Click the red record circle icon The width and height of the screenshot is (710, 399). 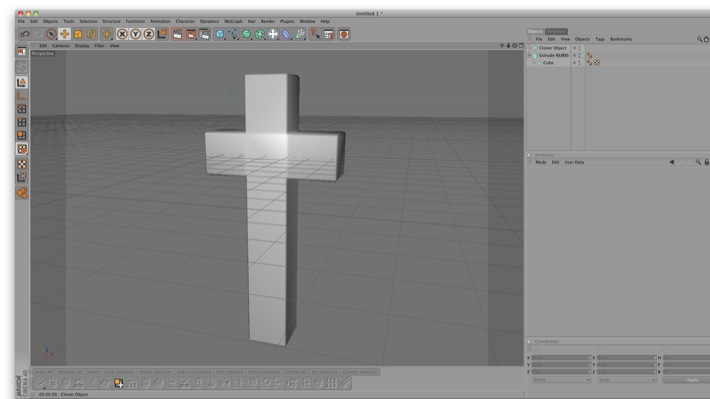point(344,34)
